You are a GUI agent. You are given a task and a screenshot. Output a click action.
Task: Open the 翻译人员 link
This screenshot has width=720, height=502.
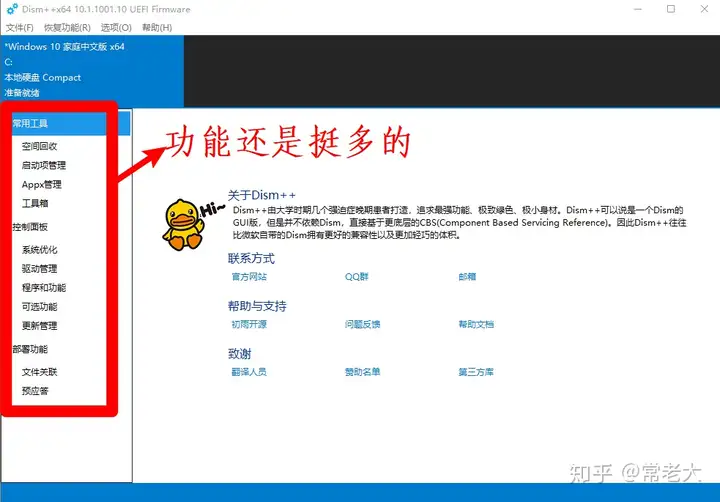point(249,372)
